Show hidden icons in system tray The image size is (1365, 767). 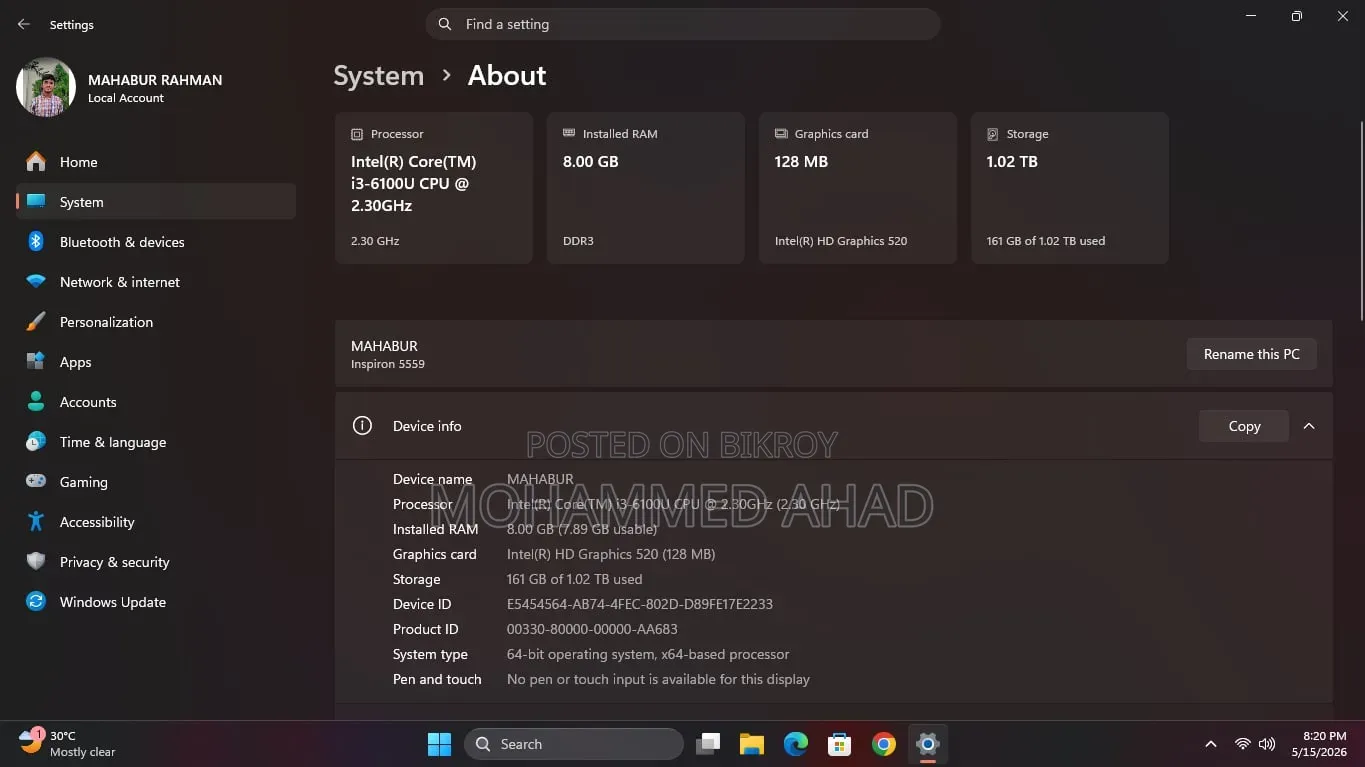coord(1211,744)
